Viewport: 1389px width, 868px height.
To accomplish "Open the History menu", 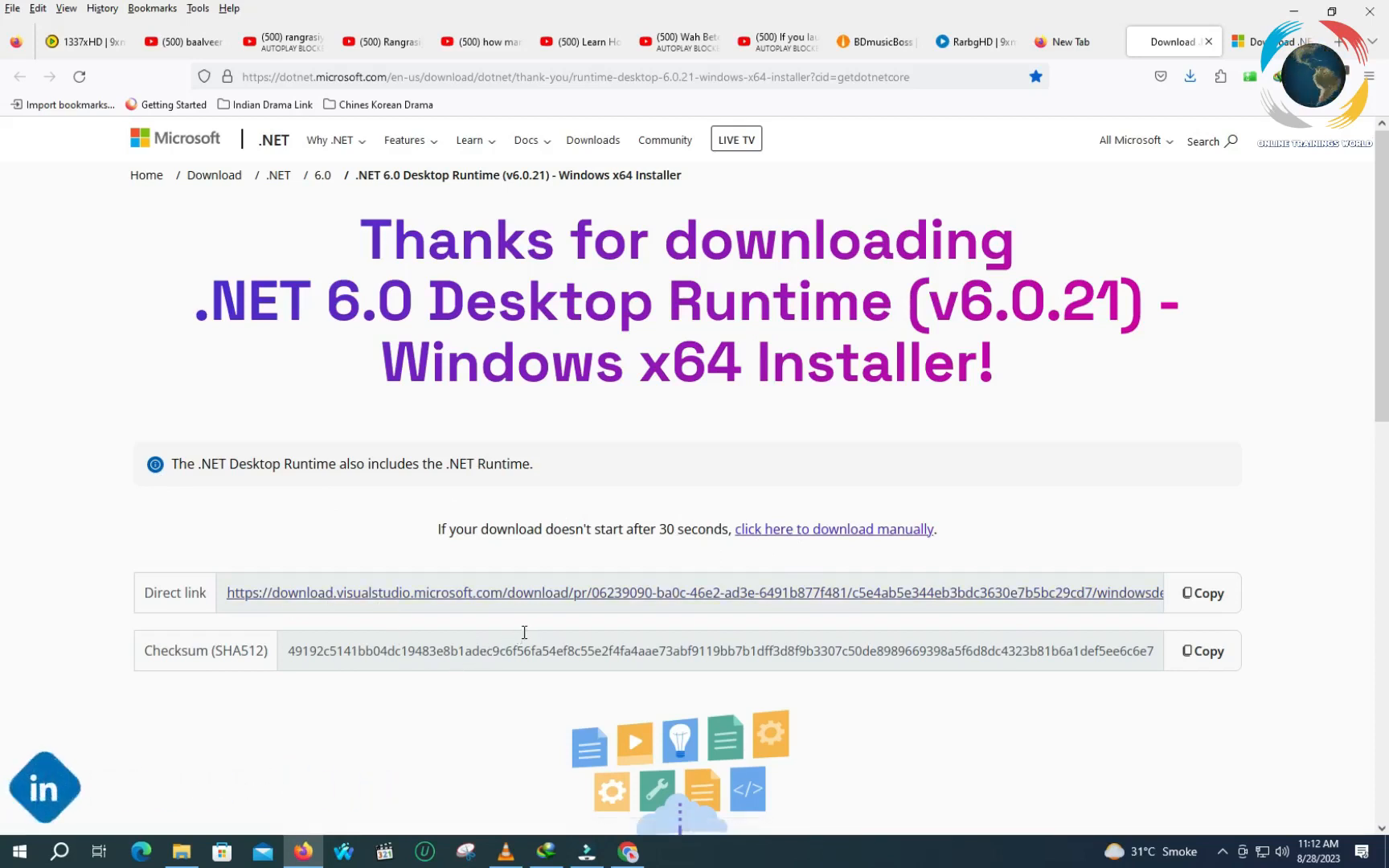I will point(102,8).
